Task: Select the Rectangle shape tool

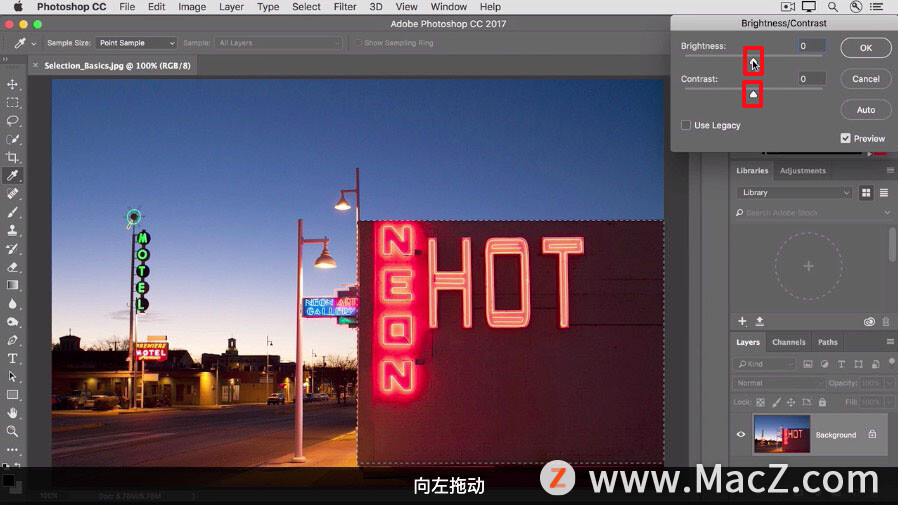Action: 12,394
